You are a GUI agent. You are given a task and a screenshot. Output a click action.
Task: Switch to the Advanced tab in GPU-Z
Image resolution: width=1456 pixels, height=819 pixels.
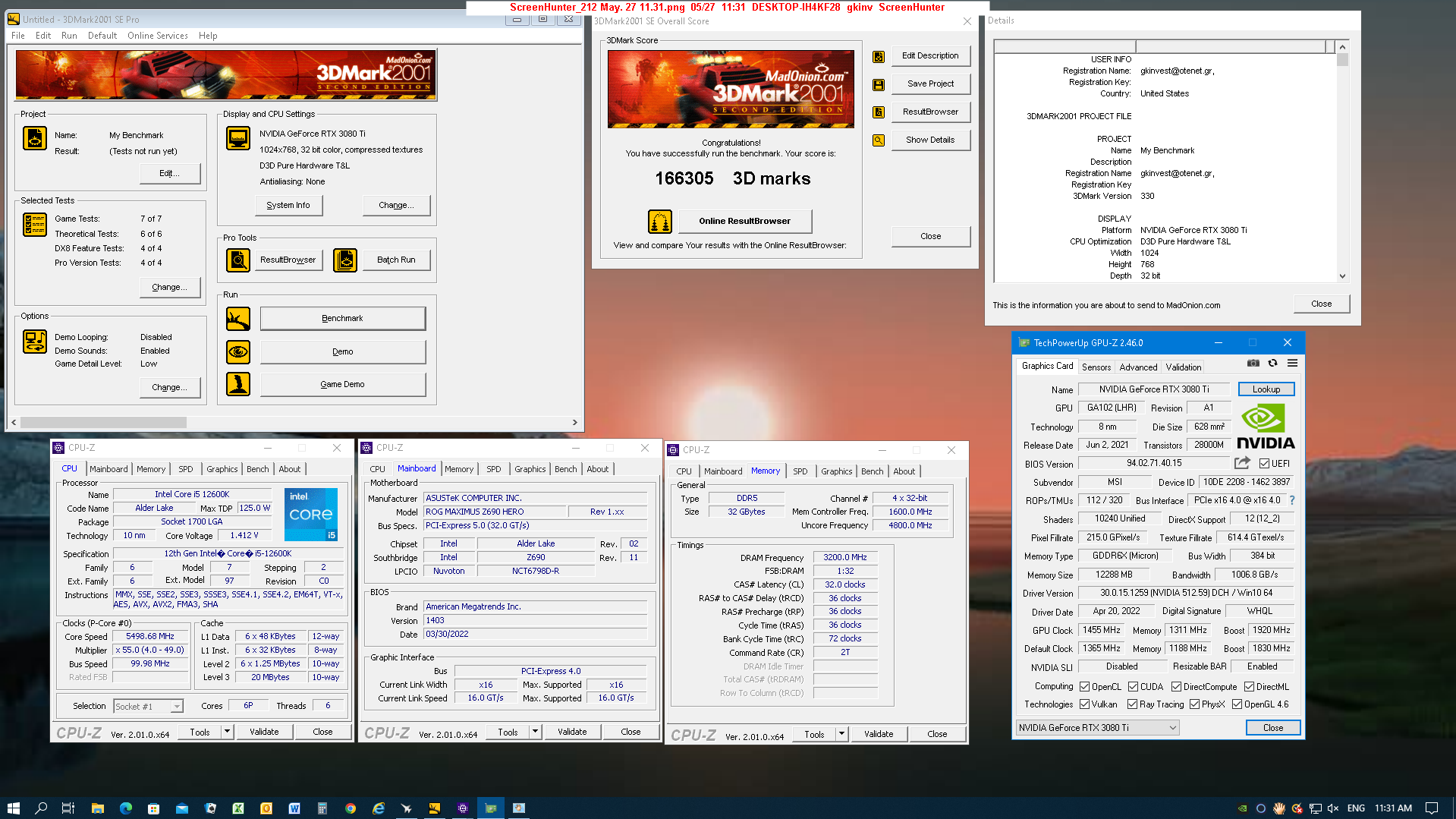(x=1138, y=367)
